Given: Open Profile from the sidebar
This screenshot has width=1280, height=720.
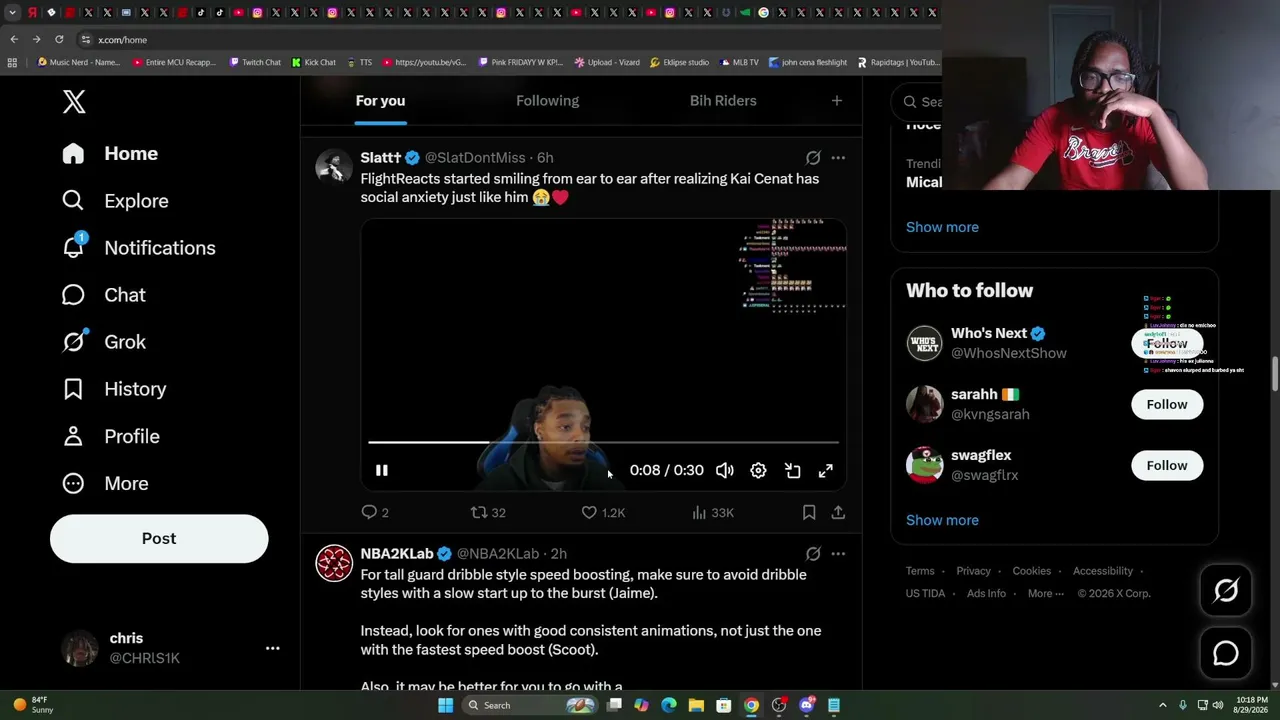Looking at the screenshot, I should (x=110, y=436).
